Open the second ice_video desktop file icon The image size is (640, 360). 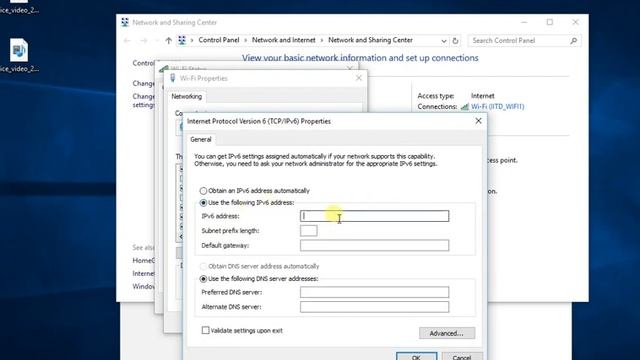(19, 50)
